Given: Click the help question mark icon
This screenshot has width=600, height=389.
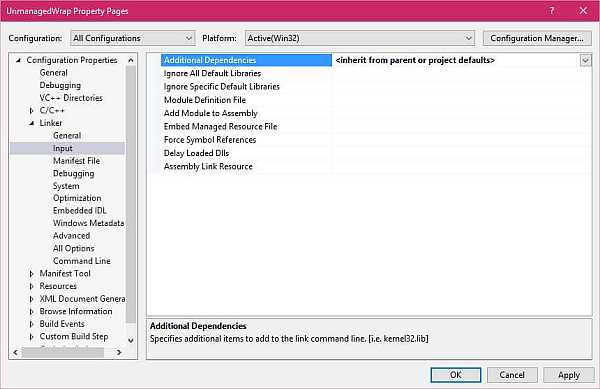Looking at the screenshot, I should click(x=551, y=10).
